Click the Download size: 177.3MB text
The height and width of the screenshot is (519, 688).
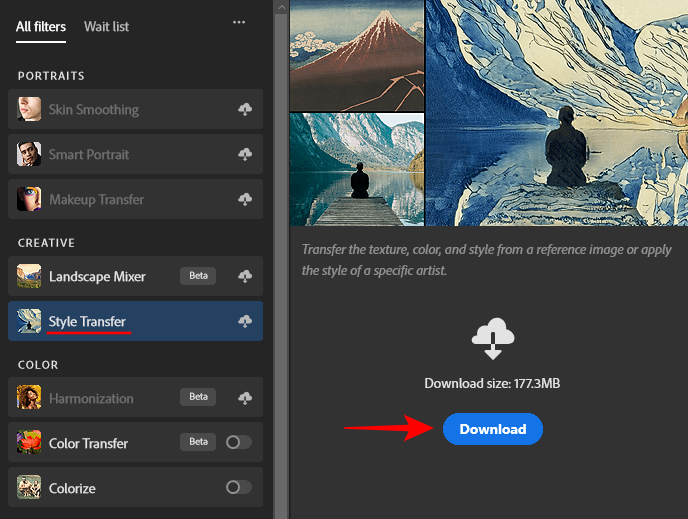(492, 383)
